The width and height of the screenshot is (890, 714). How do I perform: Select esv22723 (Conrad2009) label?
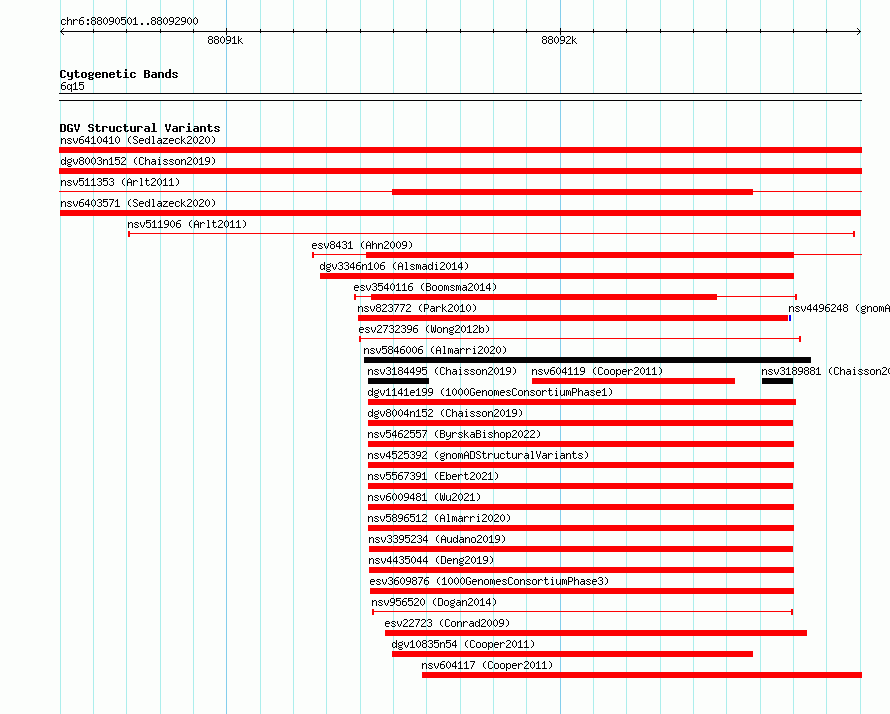pos(447,623)
